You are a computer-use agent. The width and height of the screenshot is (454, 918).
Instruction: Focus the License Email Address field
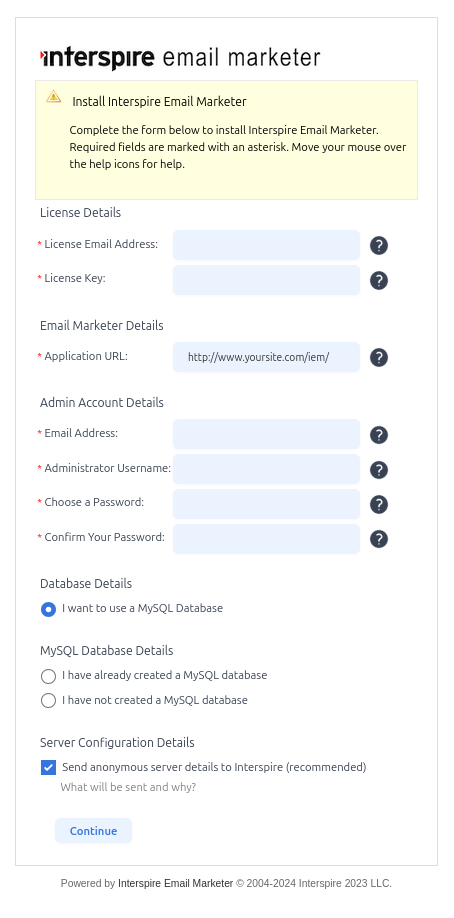(x=266, y=245)
